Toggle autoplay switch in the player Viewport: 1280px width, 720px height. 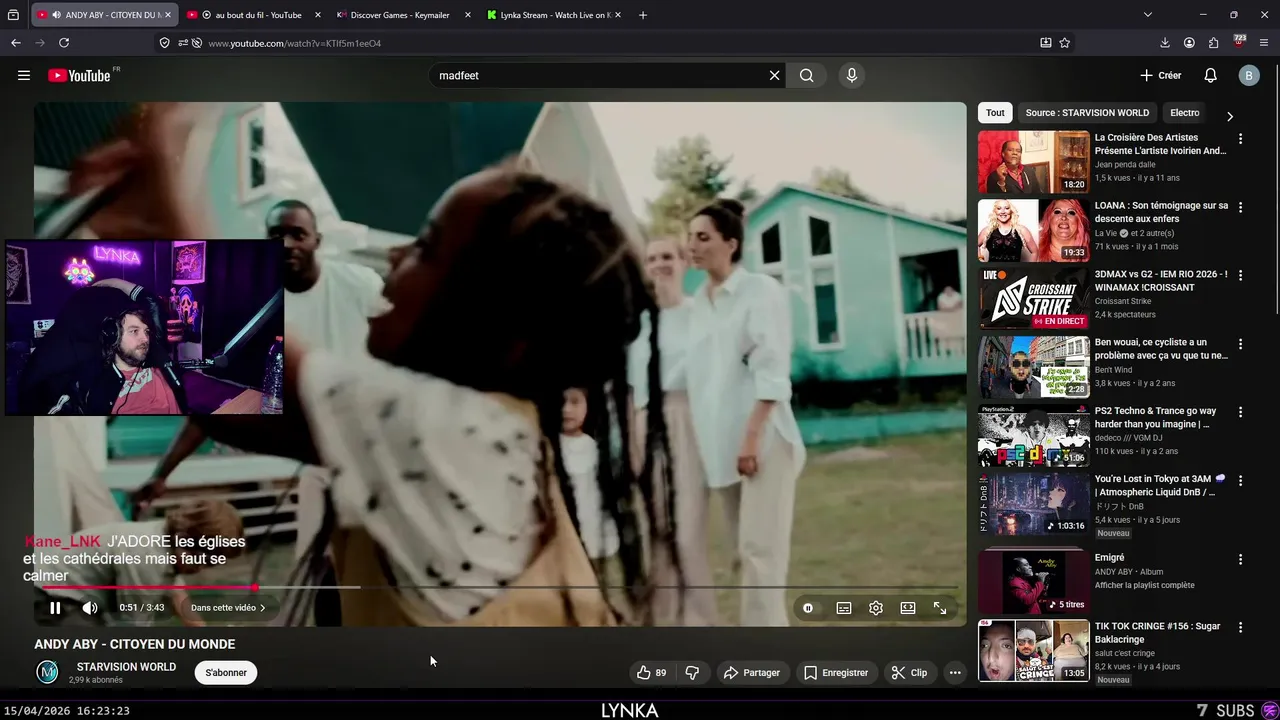(808, 607)
